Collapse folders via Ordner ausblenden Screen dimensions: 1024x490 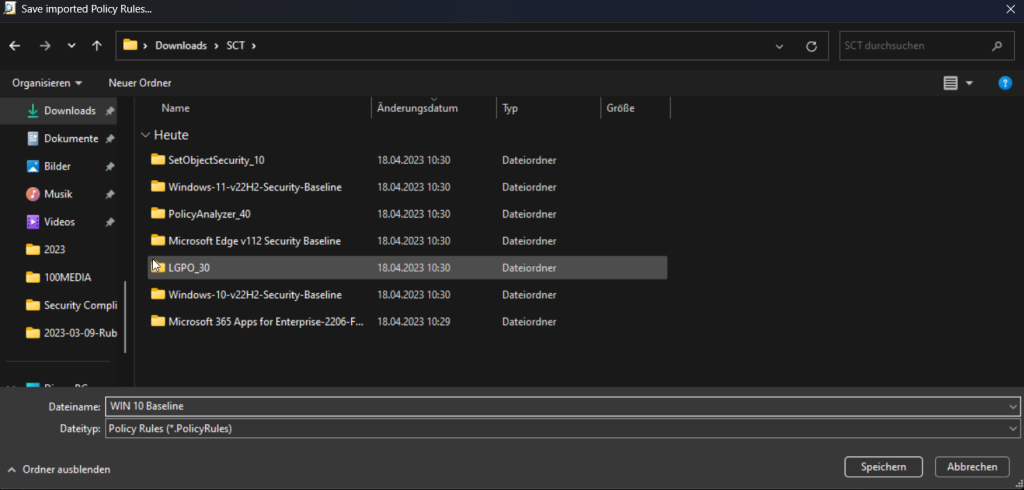[59, 469]
